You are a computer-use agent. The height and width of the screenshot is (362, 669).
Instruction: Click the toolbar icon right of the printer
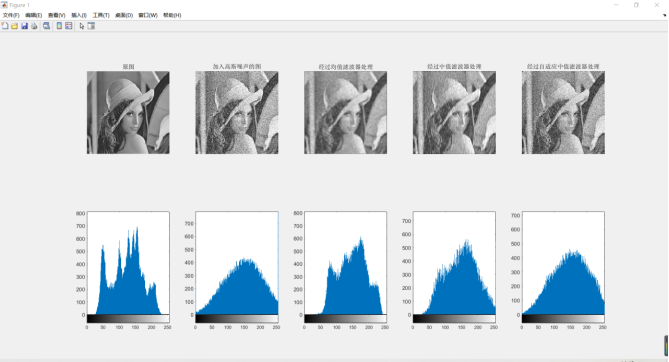tap(46, 26)
